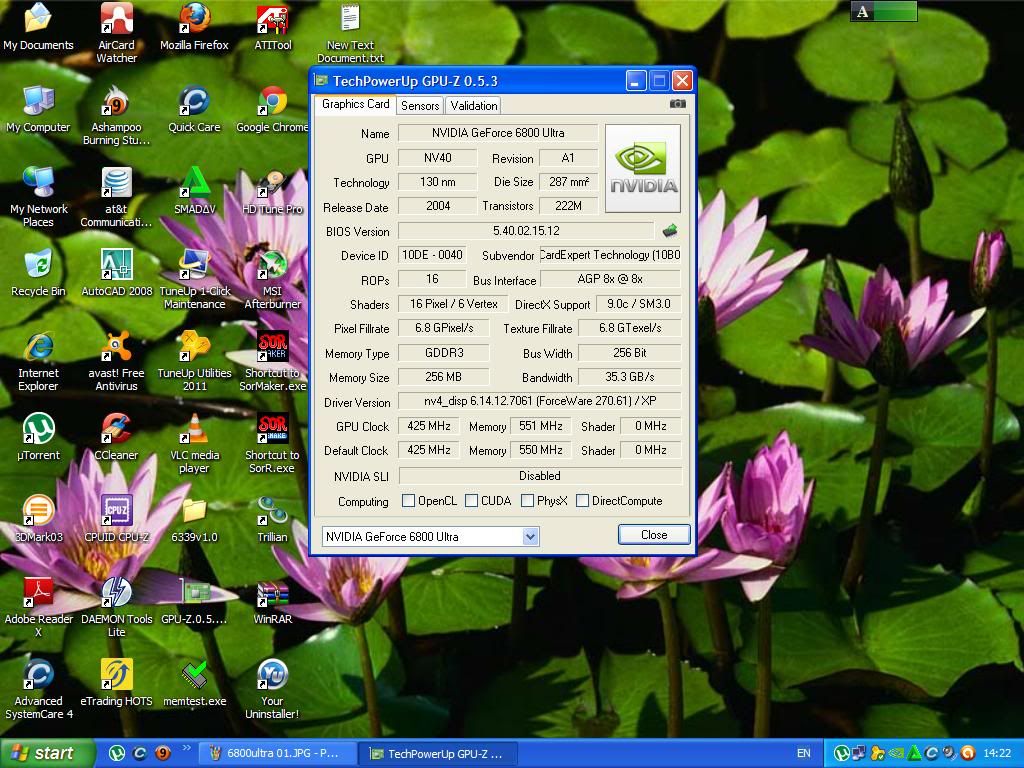Enable the DirectCompute checkbox

[x=582, y=501]
